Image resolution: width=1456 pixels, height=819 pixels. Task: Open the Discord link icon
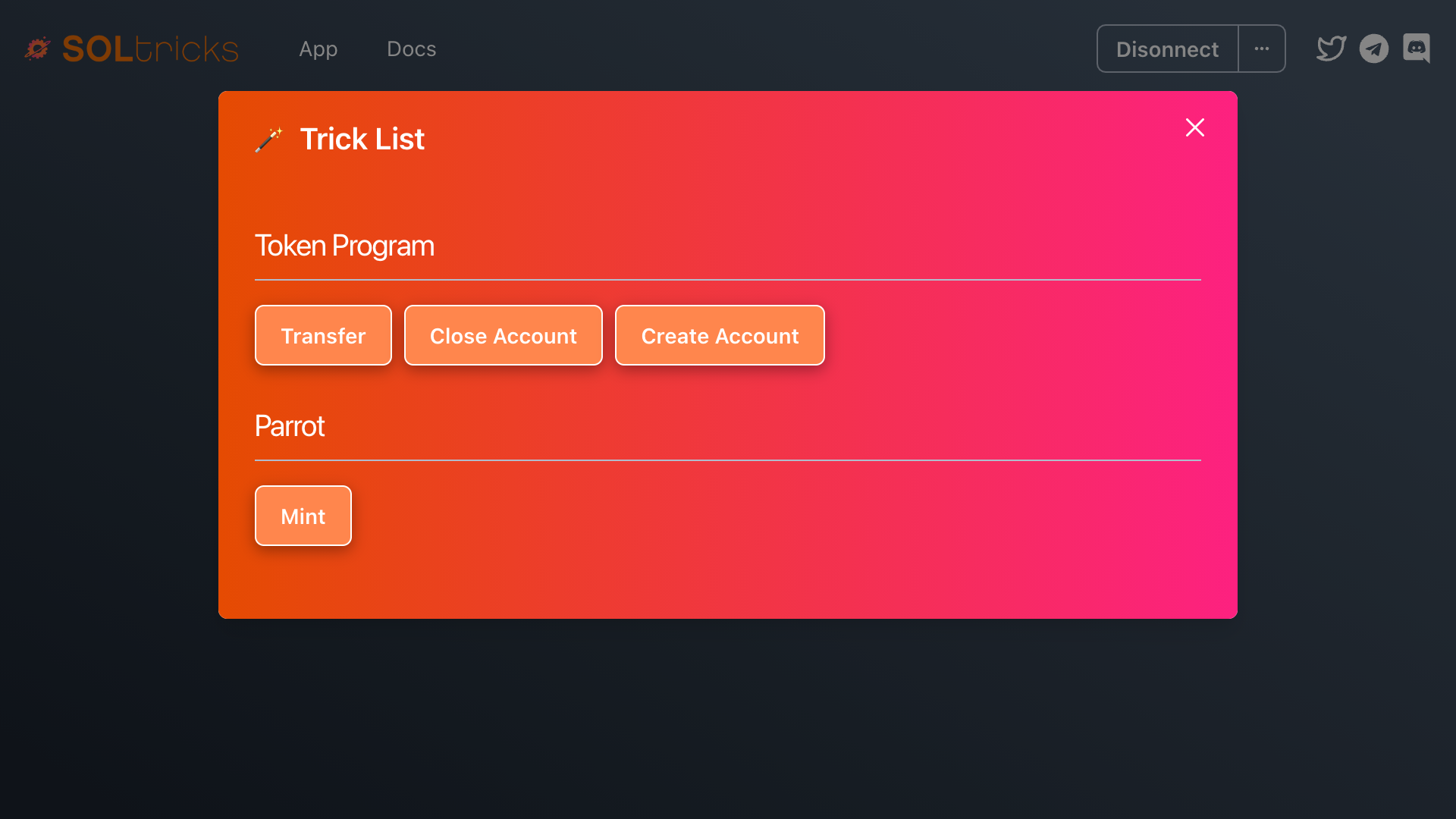[x=1416, y=49]
